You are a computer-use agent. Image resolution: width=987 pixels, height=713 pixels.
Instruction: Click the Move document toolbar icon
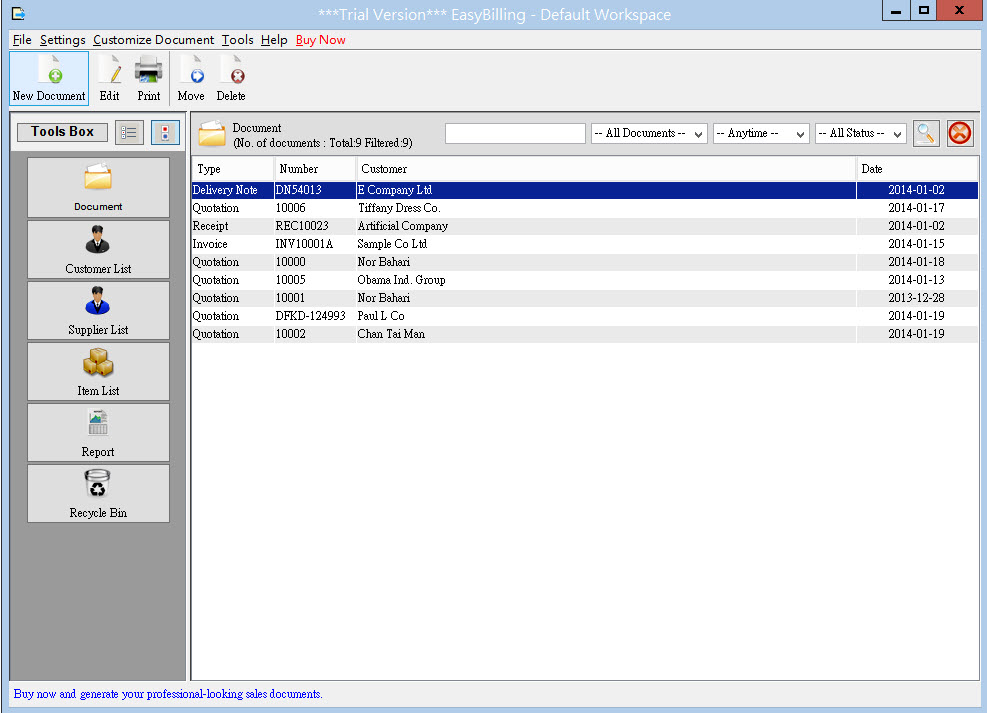[191, 78]
